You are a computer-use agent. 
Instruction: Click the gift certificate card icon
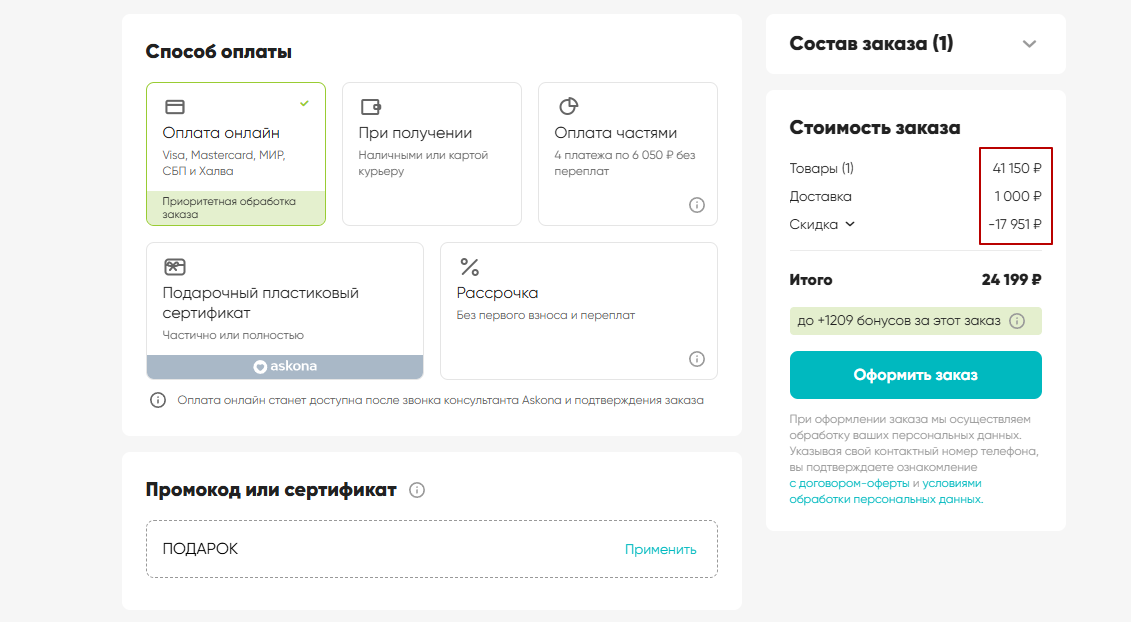[x=174, y=267]
